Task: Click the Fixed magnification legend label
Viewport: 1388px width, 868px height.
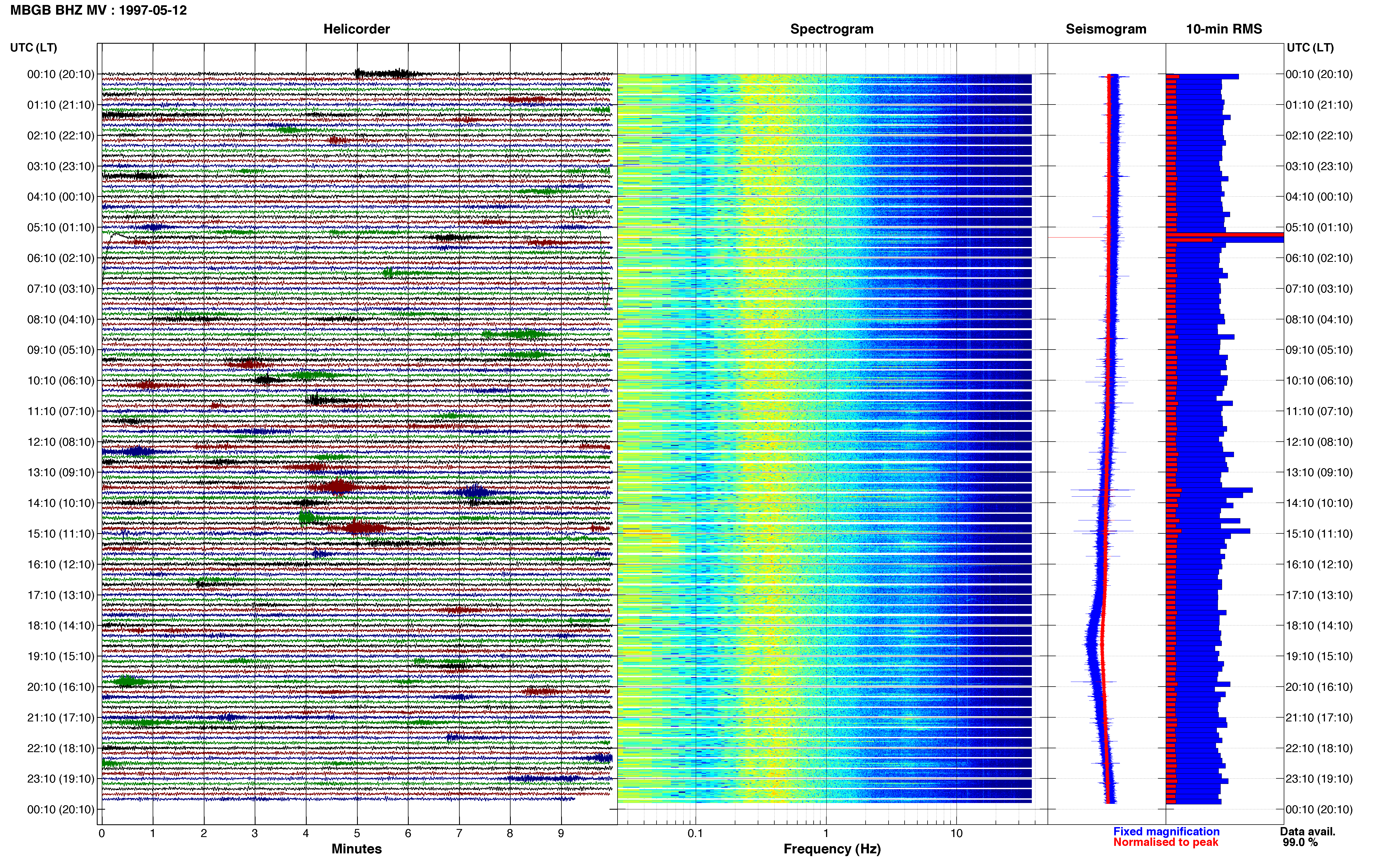Action: pos(1166,831)
